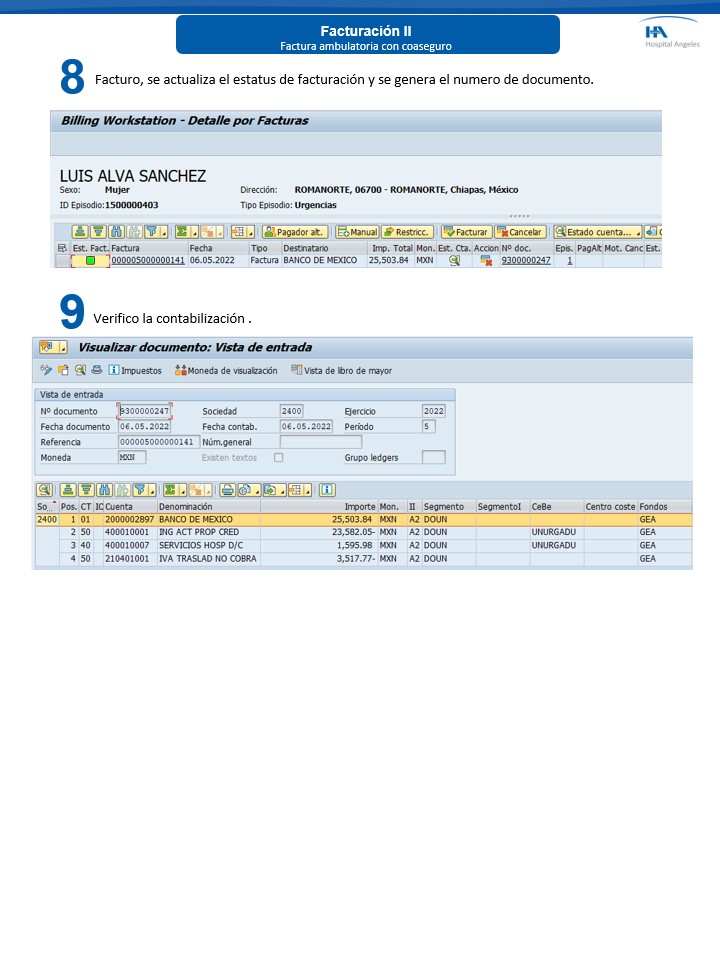
Task: Click the details magnifier icon in lower grid toolbar
Action: click(44, 490)
